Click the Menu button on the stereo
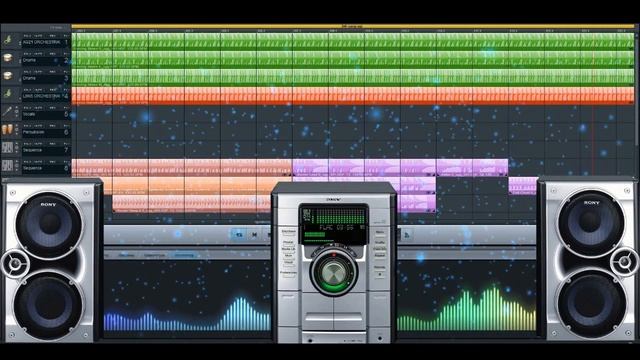The image size is (640, 360). (380, 234)
